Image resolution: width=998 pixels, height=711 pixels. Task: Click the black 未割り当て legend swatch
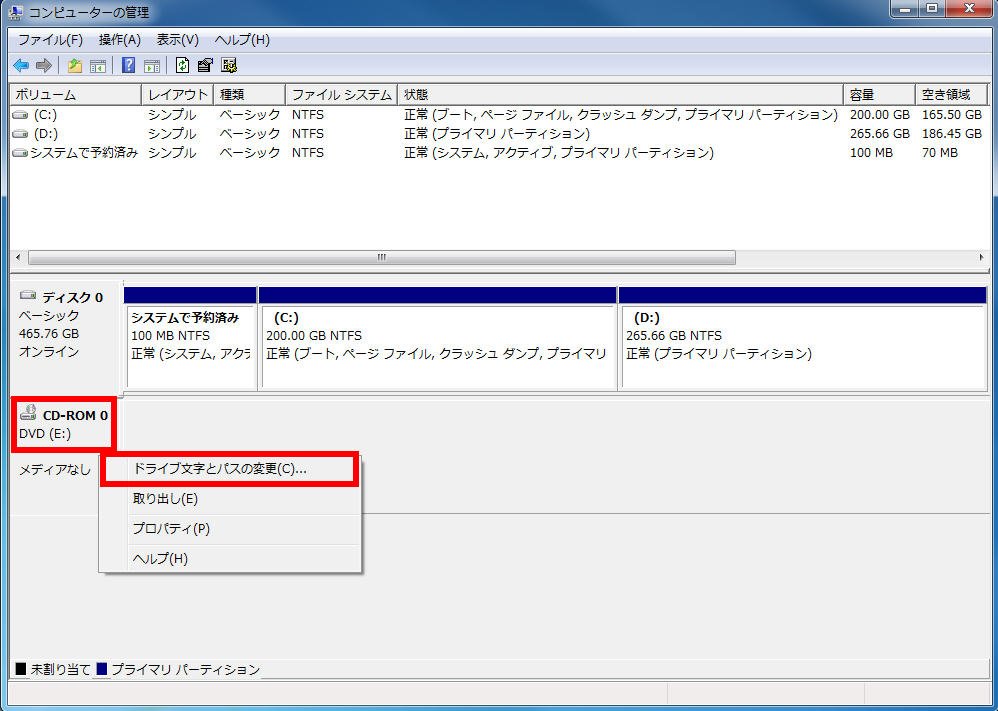pos(21,670)
